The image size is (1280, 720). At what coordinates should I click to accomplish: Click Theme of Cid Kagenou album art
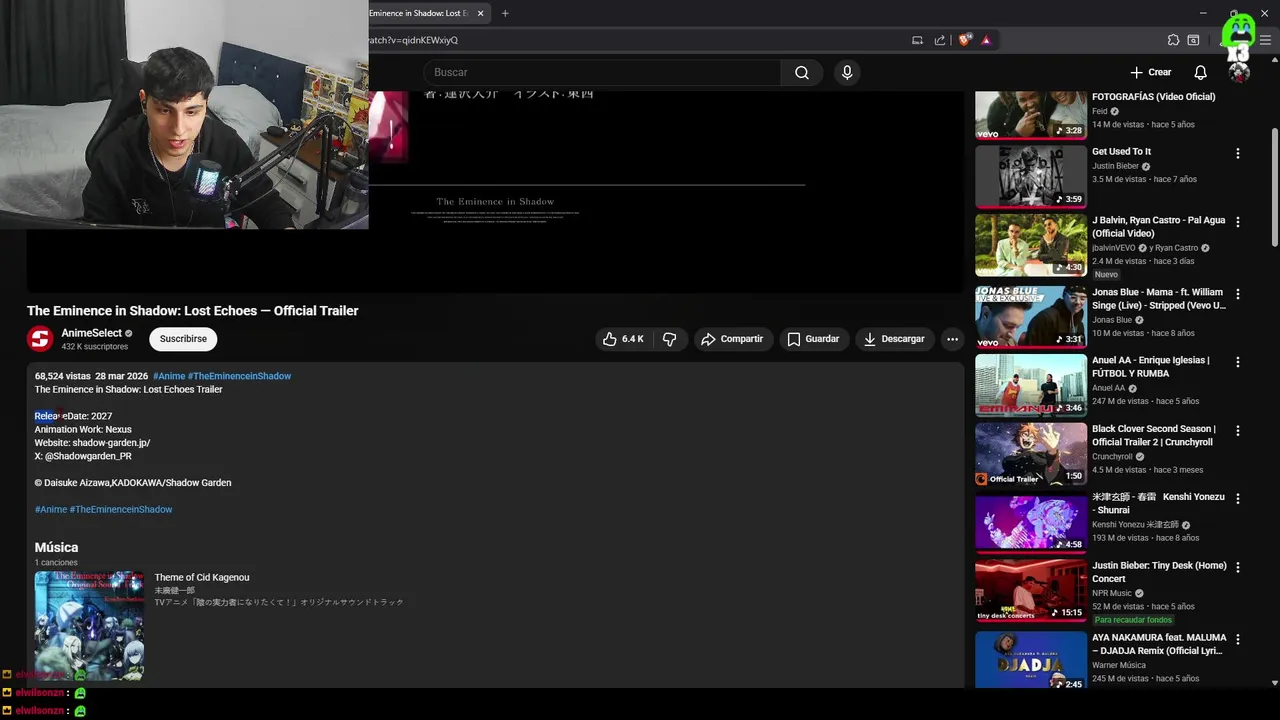pyautogui.click(x=89, y=626)
